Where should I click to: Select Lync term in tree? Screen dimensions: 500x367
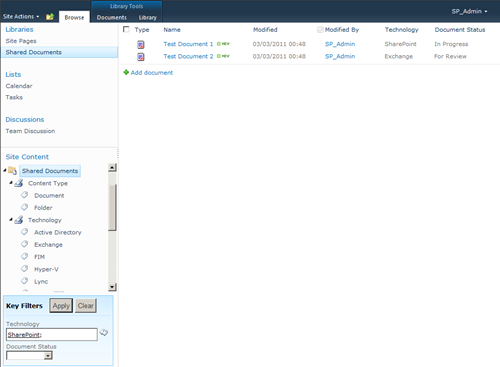click(x=41, y=282)
